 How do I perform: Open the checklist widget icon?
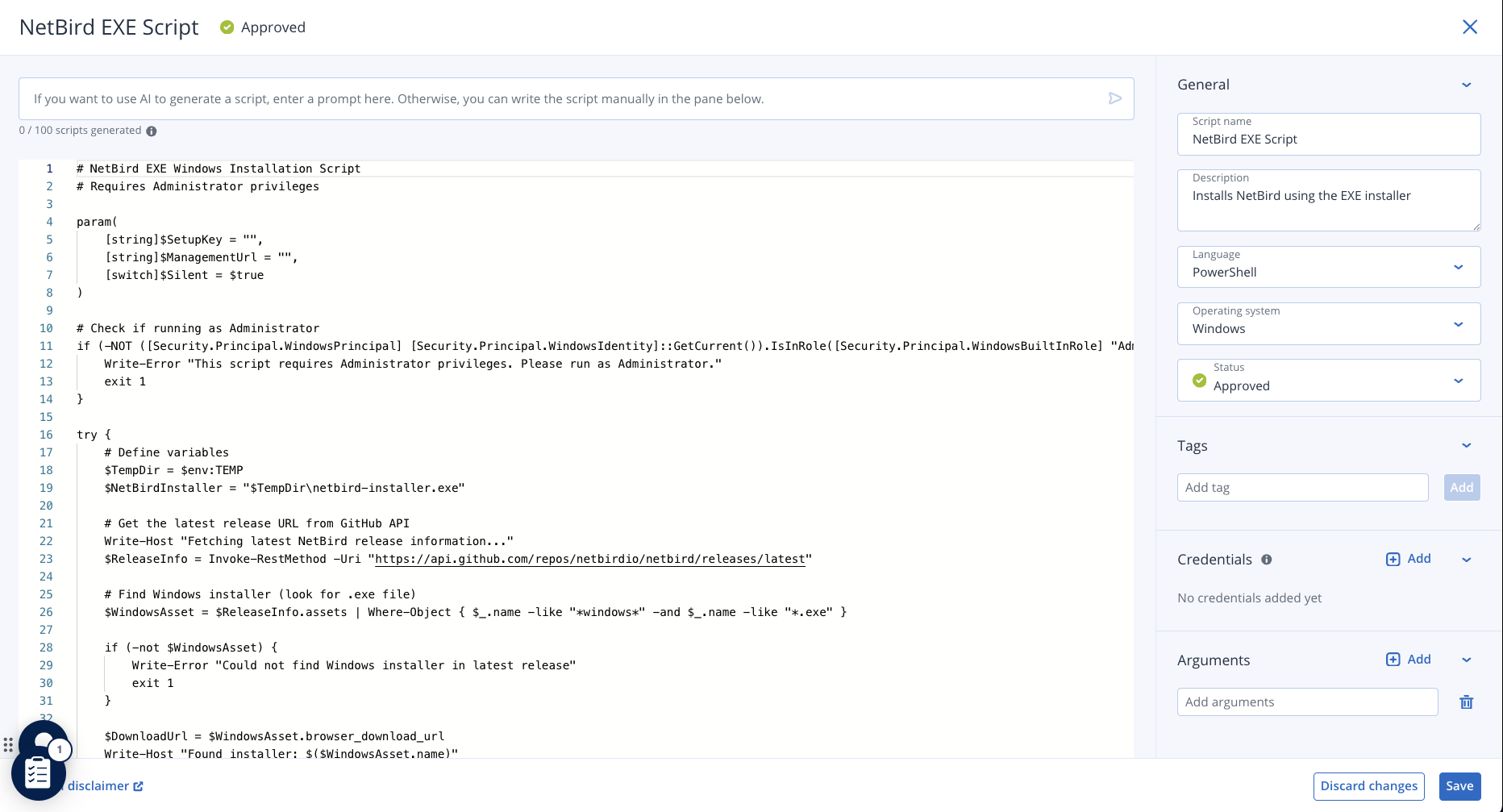pos(37,772)
